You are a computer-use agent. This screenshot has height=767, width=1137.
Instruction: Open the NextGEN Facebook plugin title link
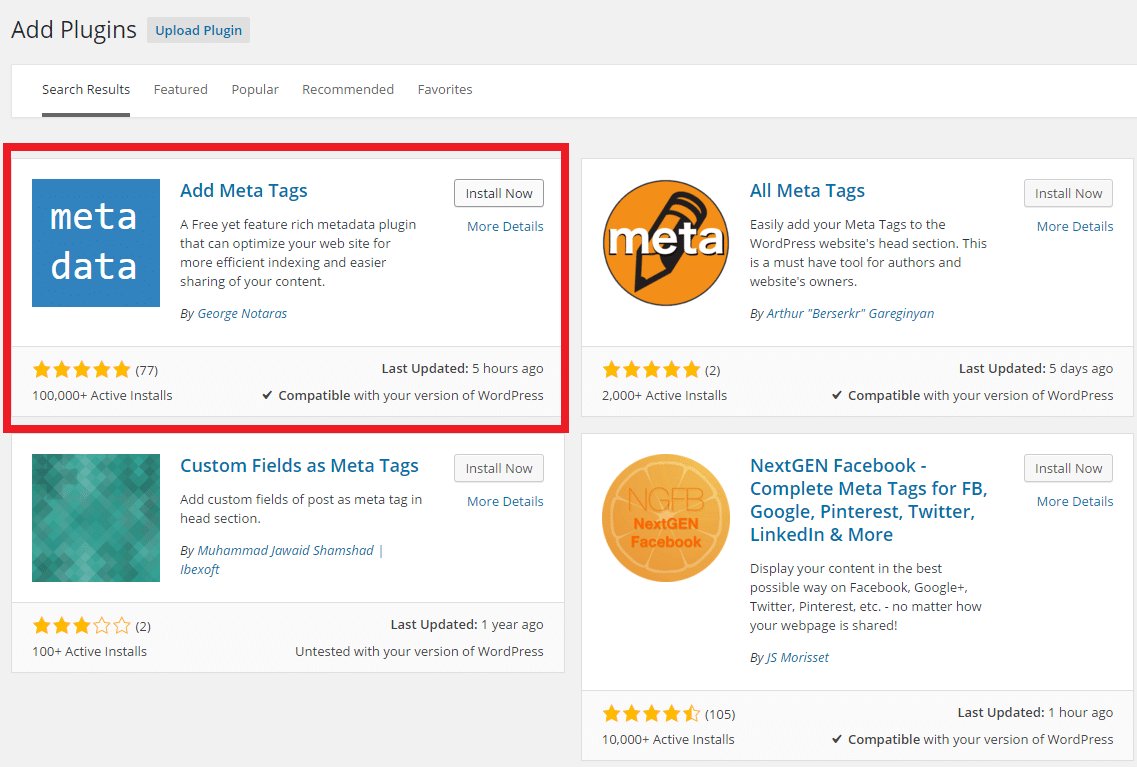(x=869, y=500)
